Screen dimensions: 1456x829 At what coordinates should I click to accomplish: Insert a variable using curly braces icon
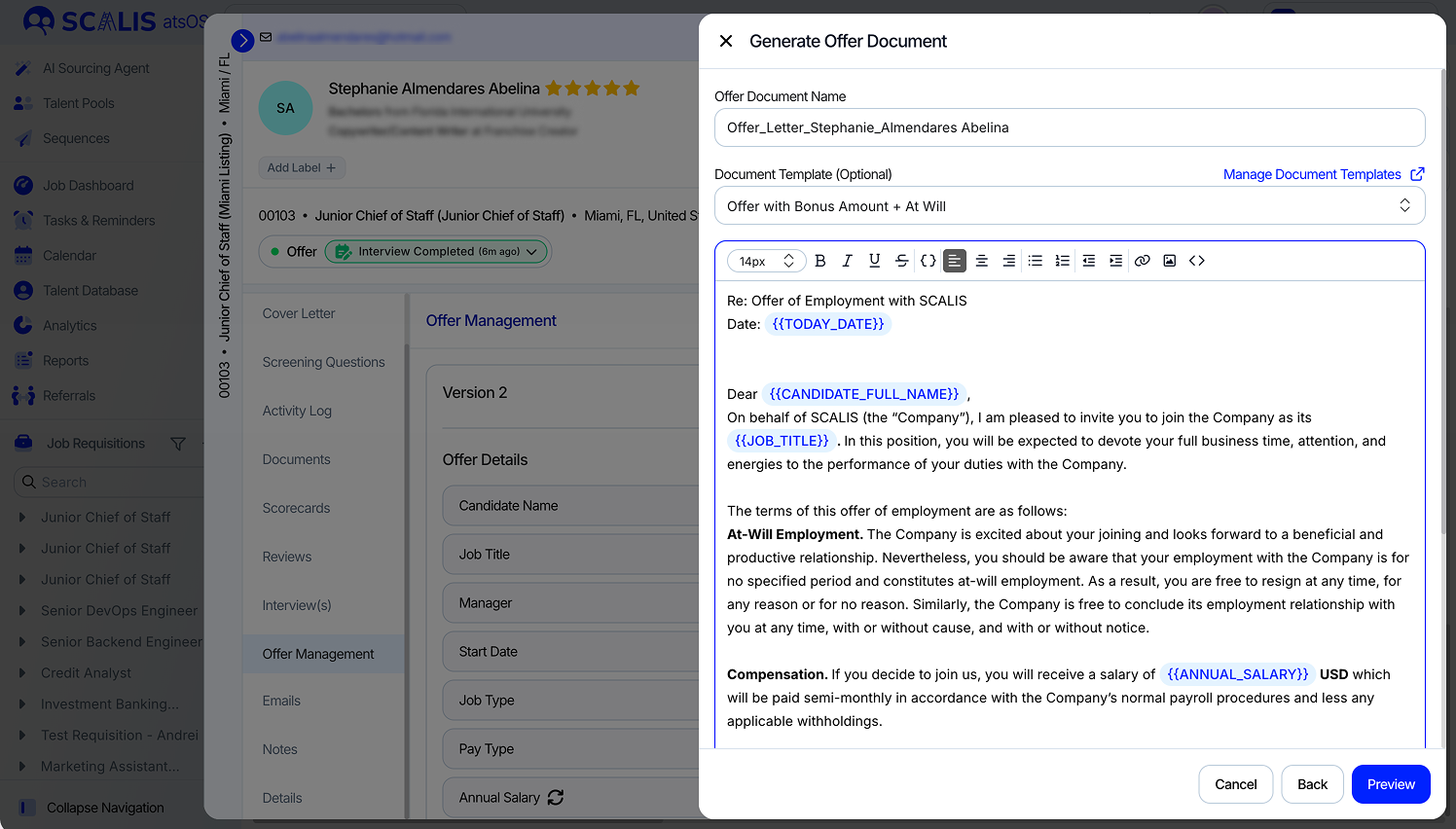(928, 261)
